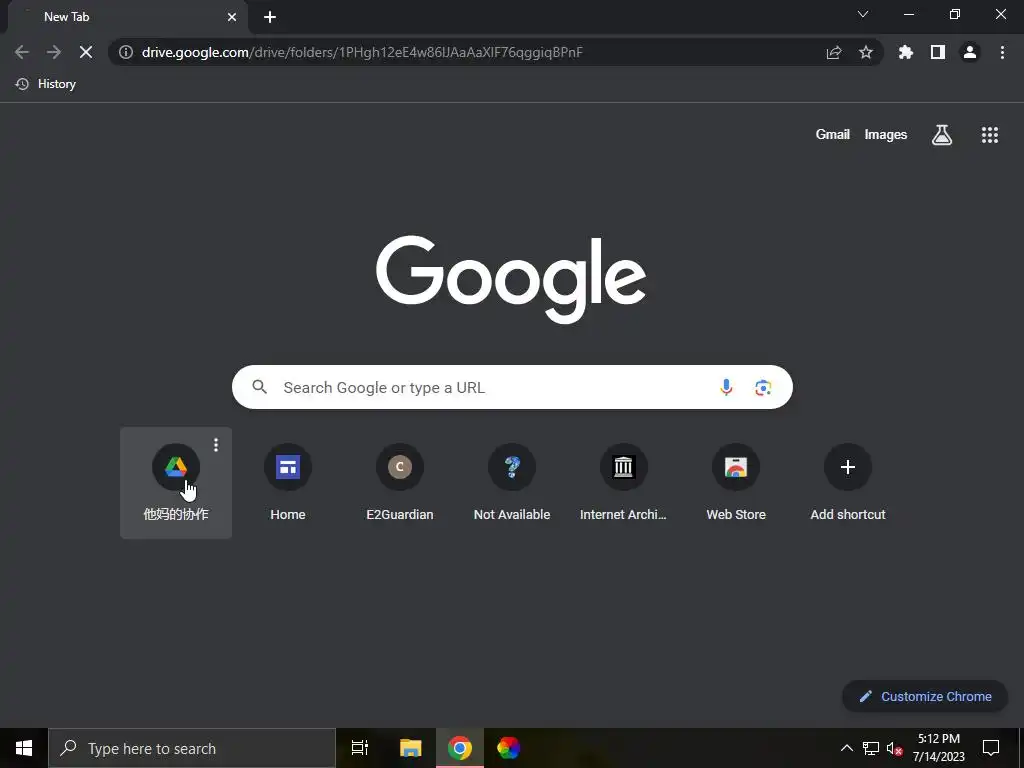Viewport: 1024px width, 768px height.
Task: Go forward to next page
Action: (54, 52)
